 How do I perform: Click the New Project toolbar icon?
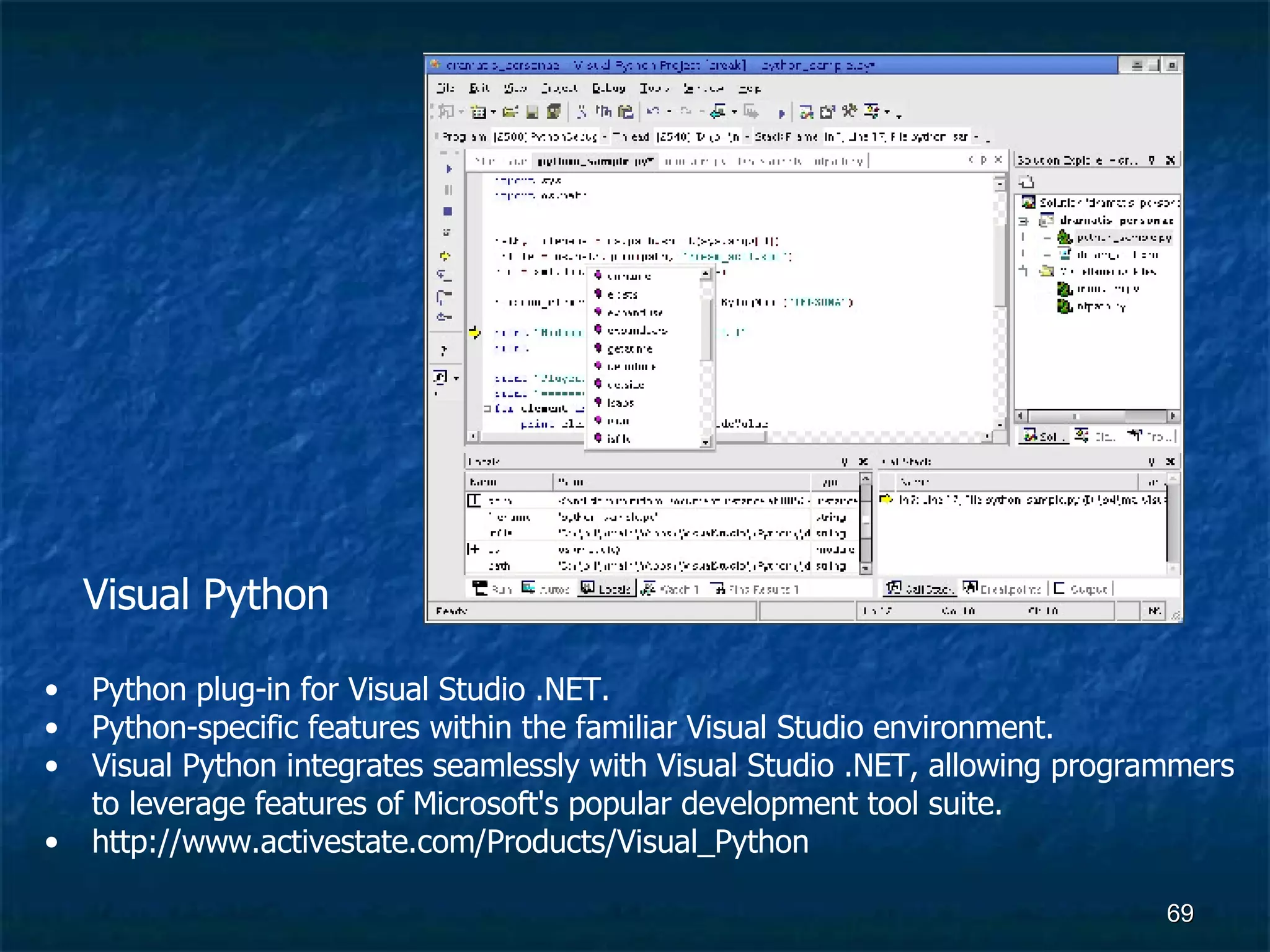point(446,112)
